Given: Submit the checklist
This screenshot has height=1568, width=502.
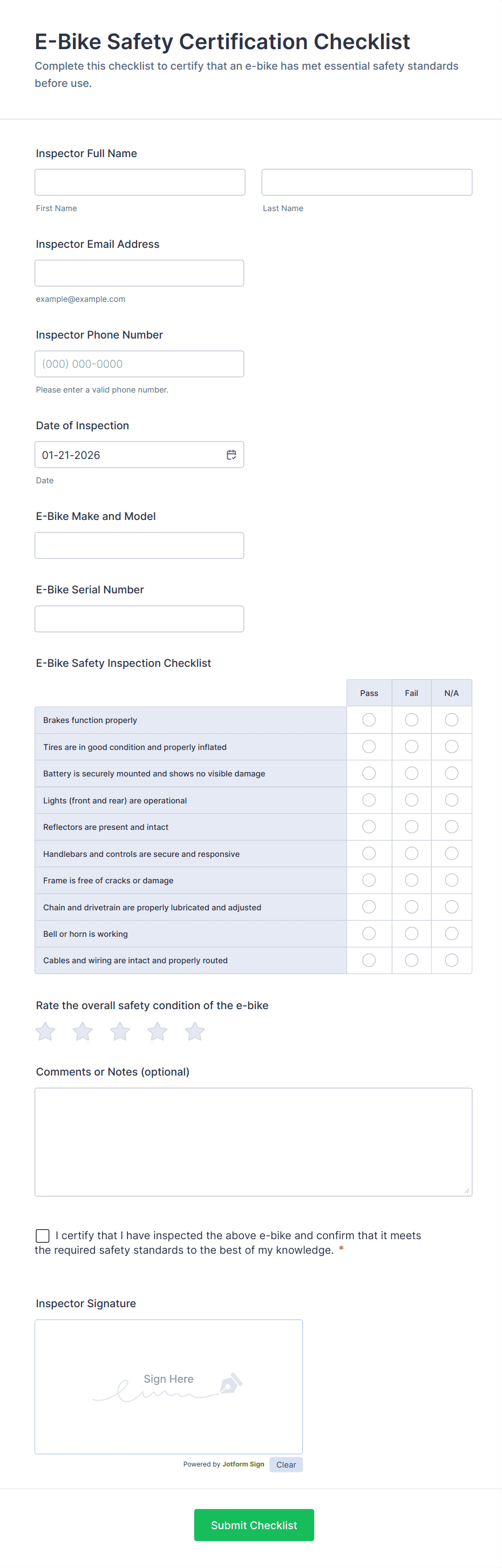Looking at the screenshot, I should 254,1525.
